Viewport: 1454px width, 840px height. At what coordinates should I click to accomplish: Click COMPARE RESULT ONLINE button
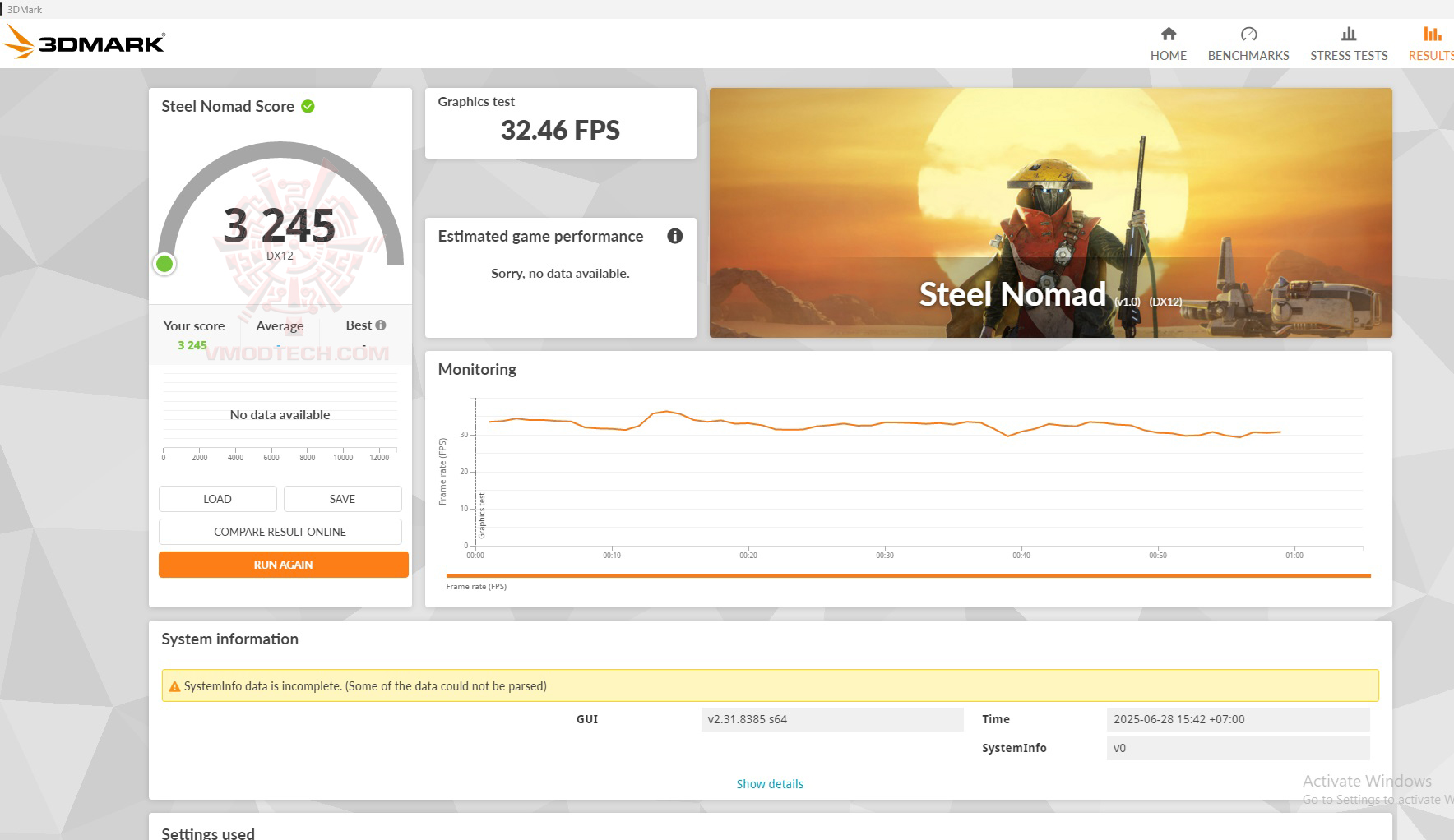tap(280, 532)
